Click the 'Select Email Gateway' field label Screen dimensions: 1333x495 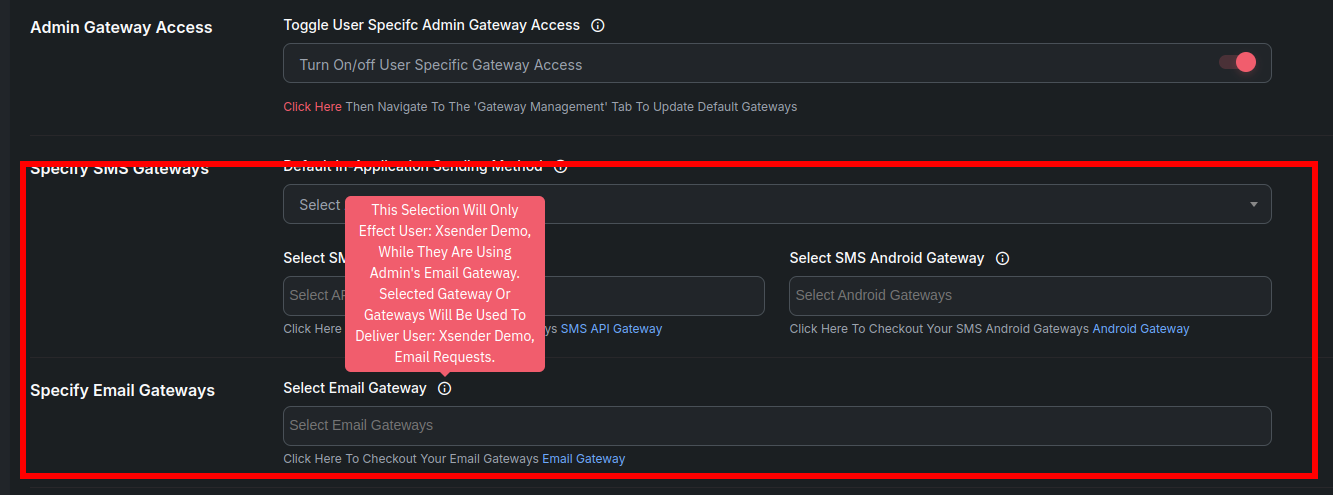pyautogui.click(x=354, y=388)
